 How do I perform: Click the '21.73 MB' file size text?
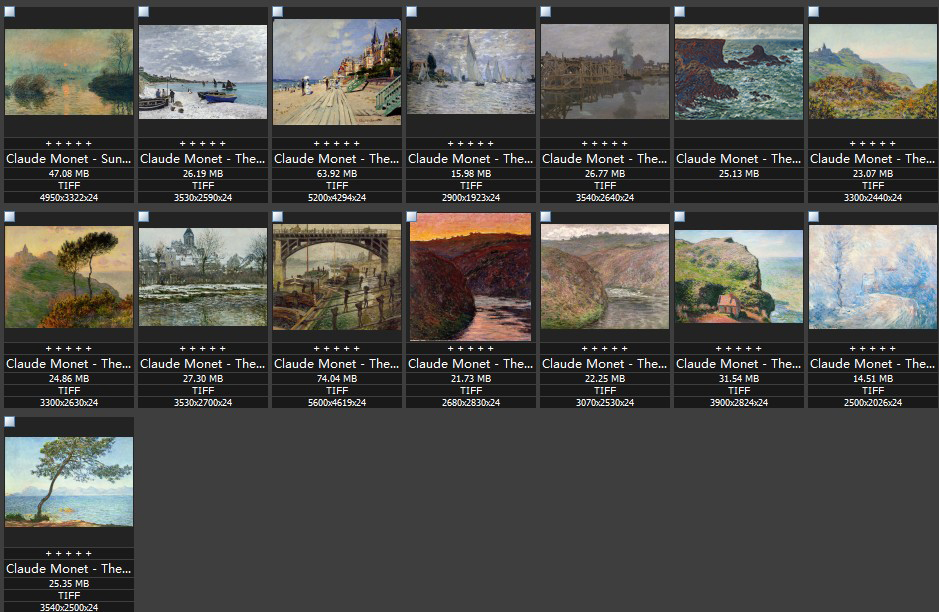[x=471, y=378]
